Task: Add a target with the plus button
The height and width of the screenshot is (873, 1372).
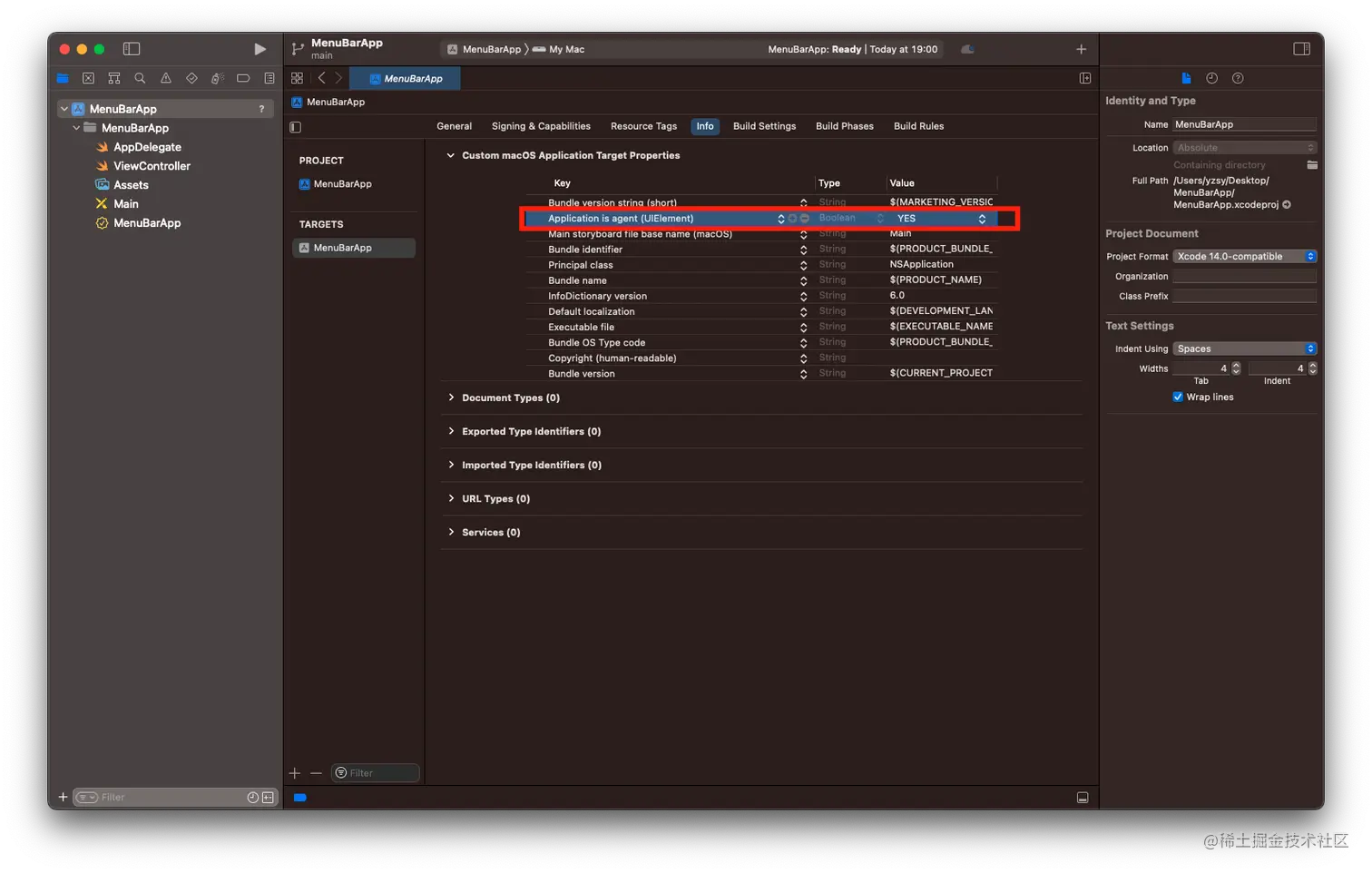Action: tap(294, 773)
